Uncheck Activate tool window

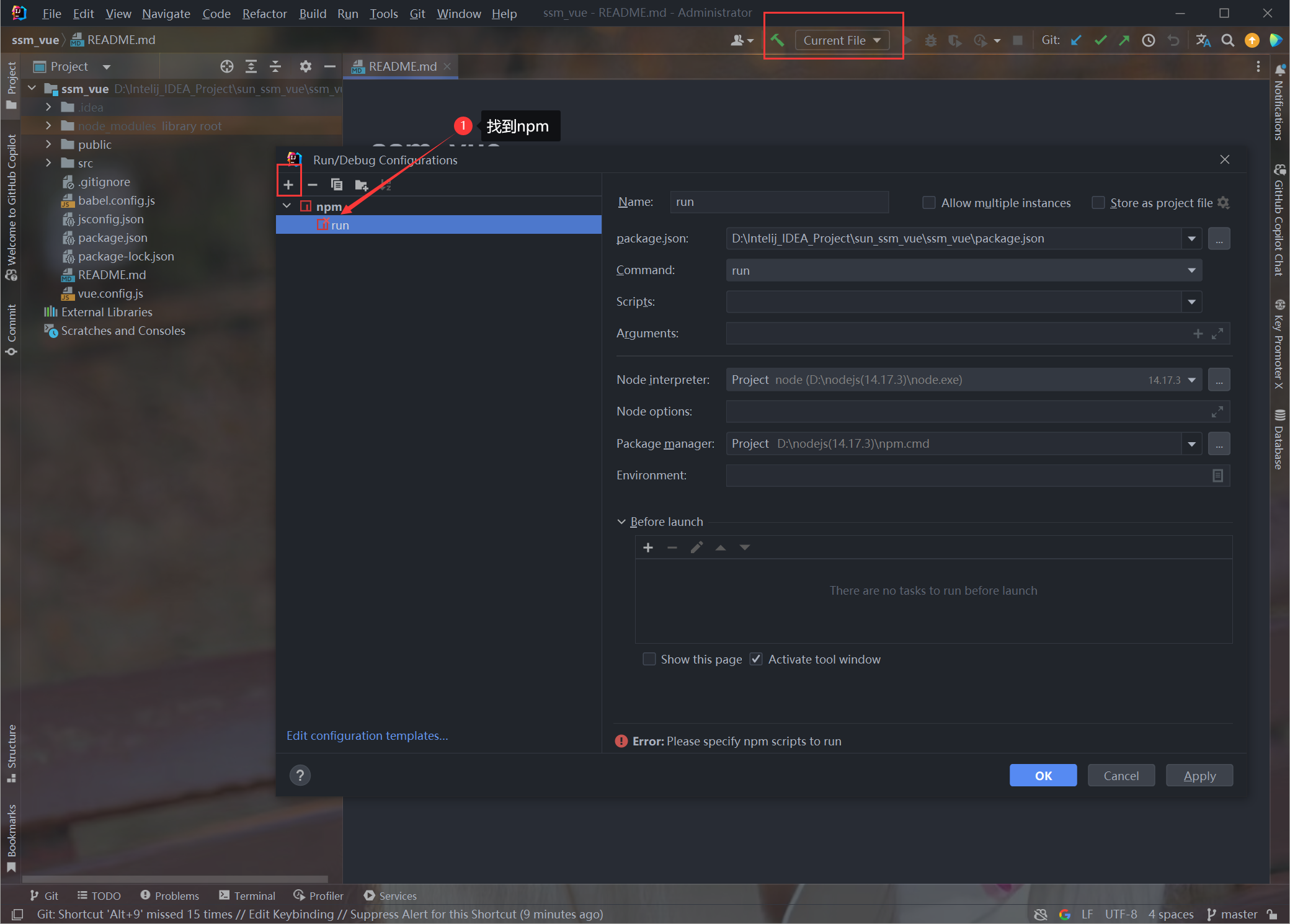coord(756,659)
